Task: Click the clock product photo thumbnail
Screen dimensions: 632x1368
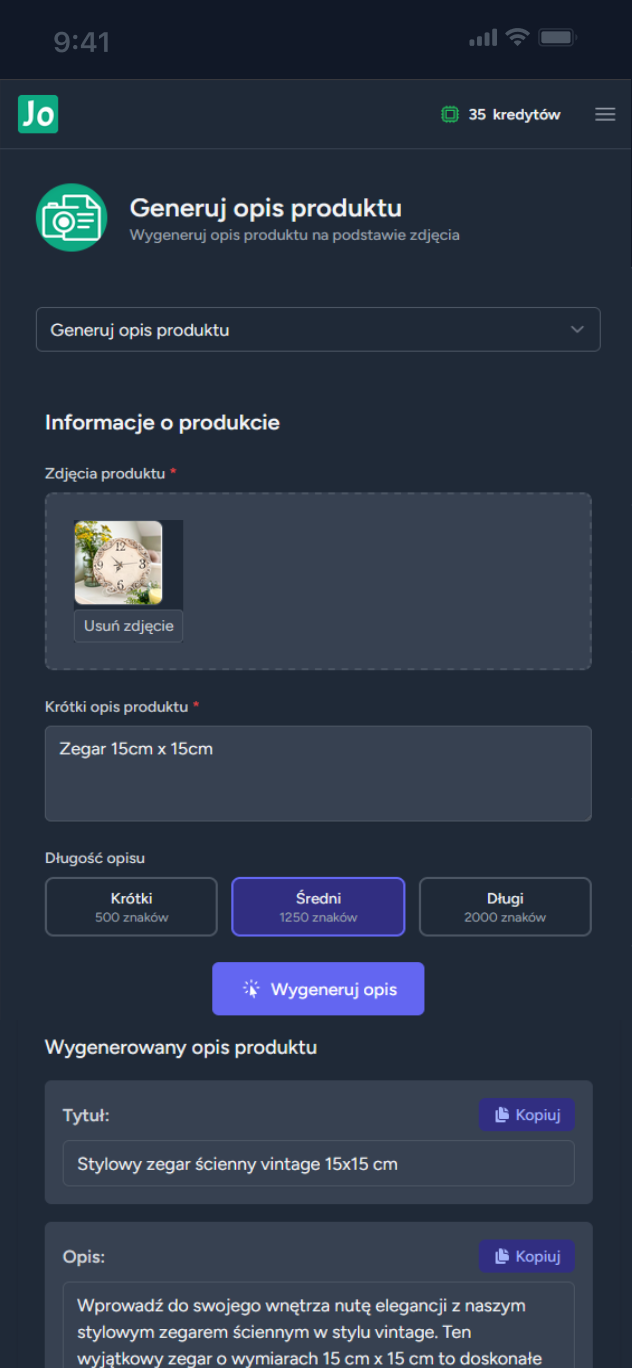Action: [x=118, y=563]
